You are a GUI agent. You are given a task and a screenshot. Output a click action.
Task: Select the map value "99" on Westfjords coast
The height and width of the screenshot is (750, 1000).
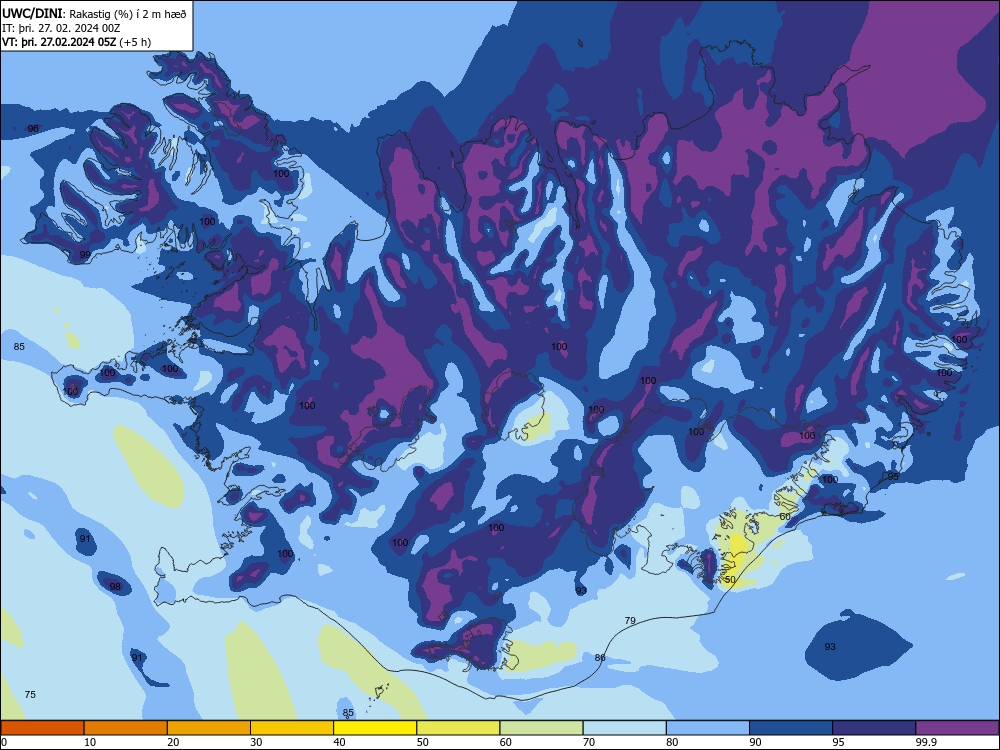coord(85,254)
